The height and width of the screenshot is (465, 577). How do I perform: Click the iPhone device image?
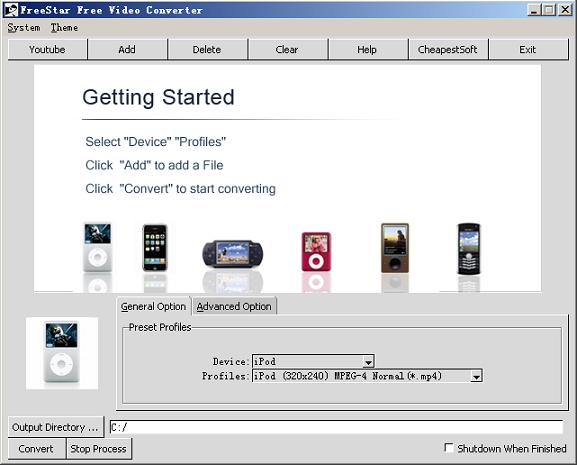point(155,247)
